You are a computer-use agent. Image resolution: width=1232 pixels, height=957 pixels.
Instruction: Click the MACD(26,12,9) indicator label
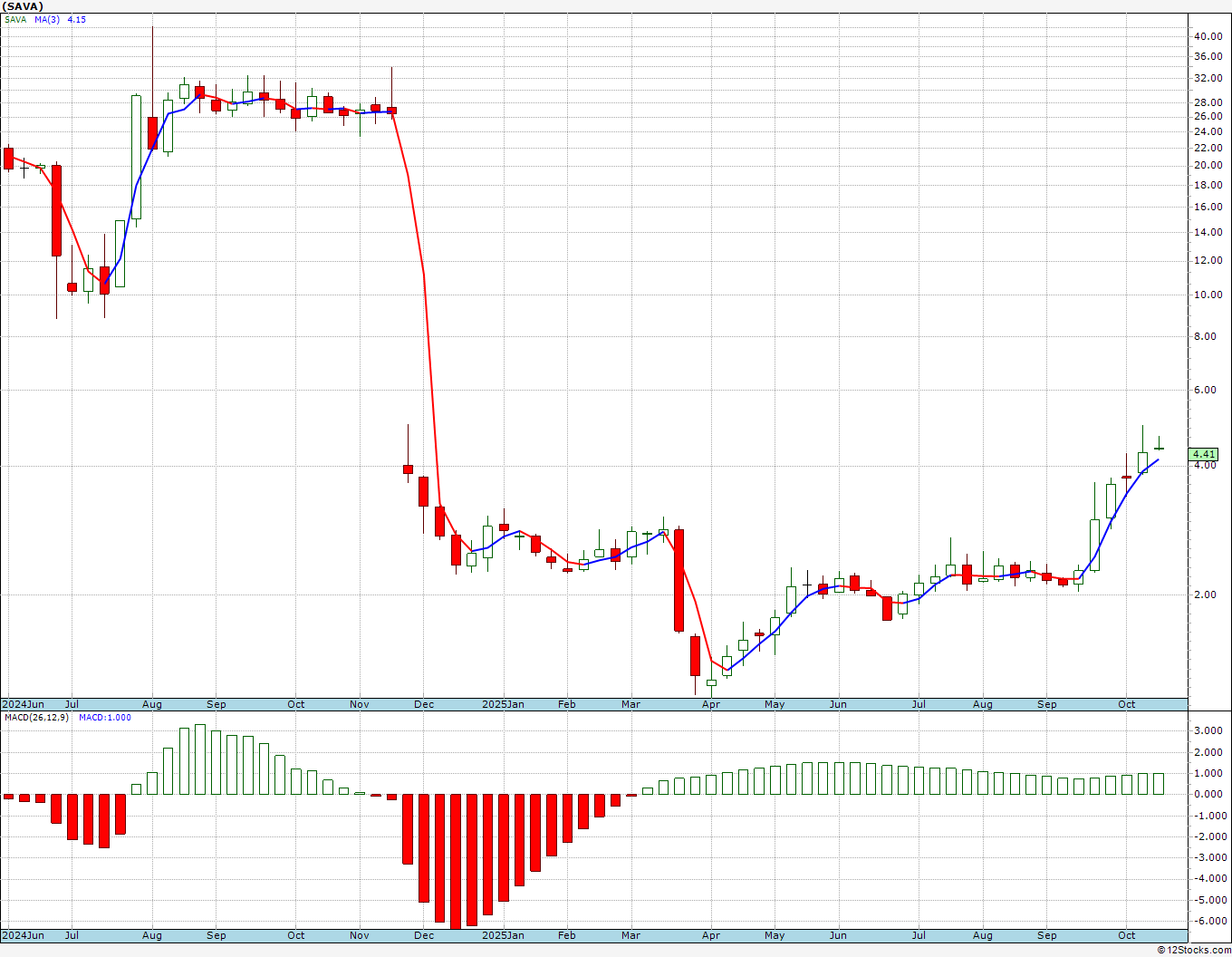[37, 718]
